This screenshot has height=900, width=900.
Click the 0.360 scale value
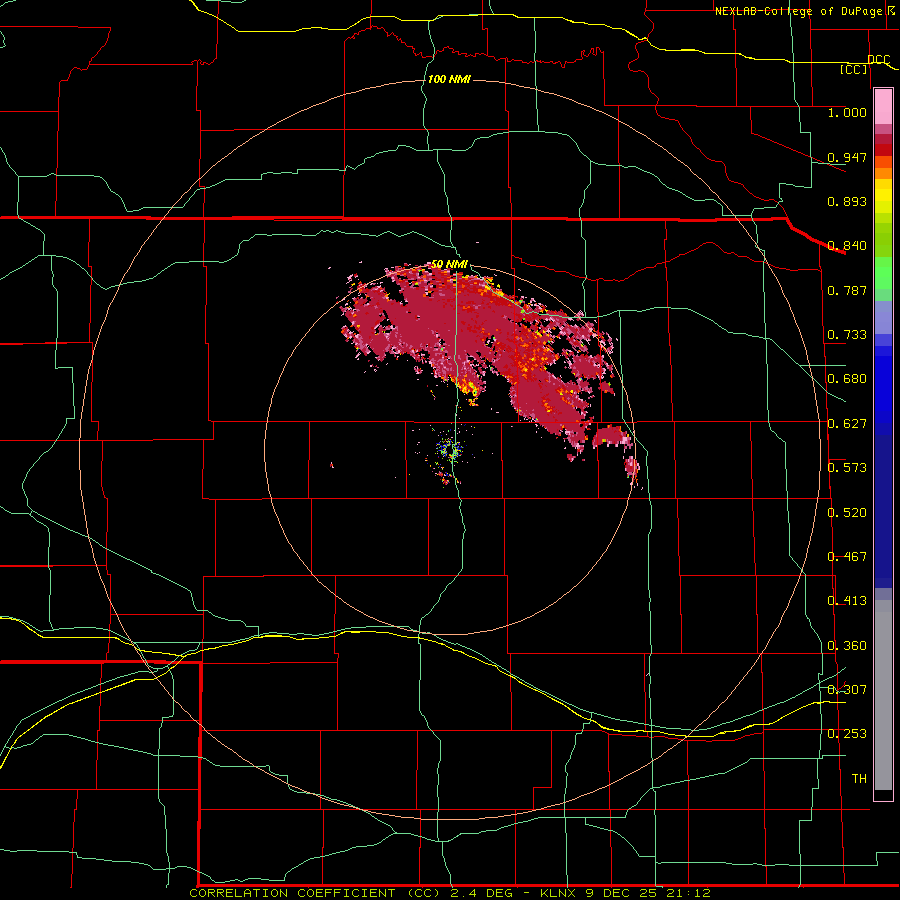coord(847,646)
